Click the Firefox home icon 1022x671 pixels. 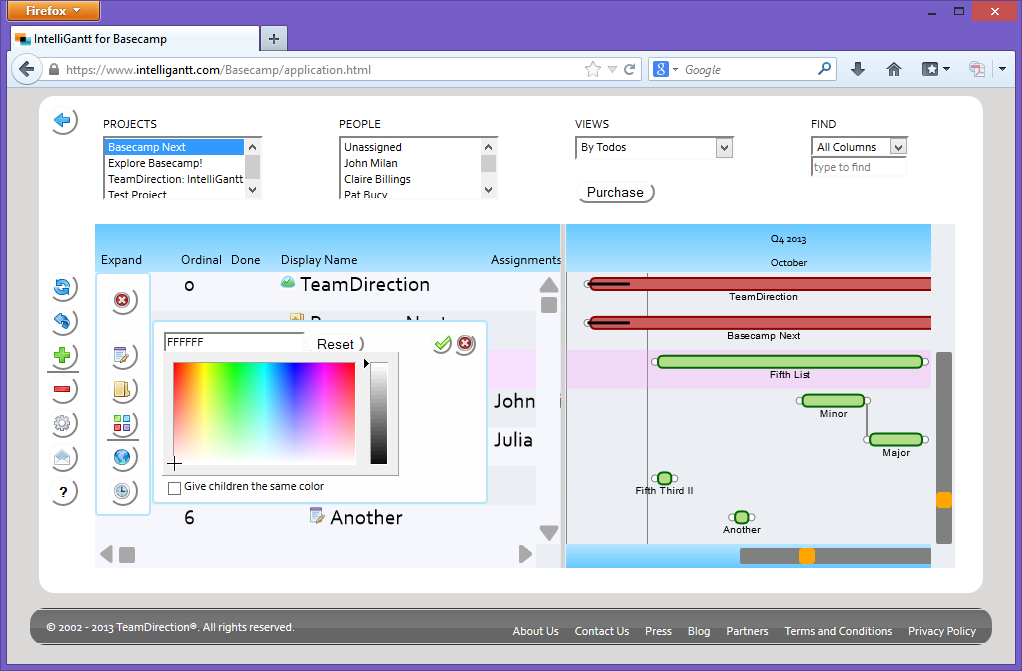point(894,69)
